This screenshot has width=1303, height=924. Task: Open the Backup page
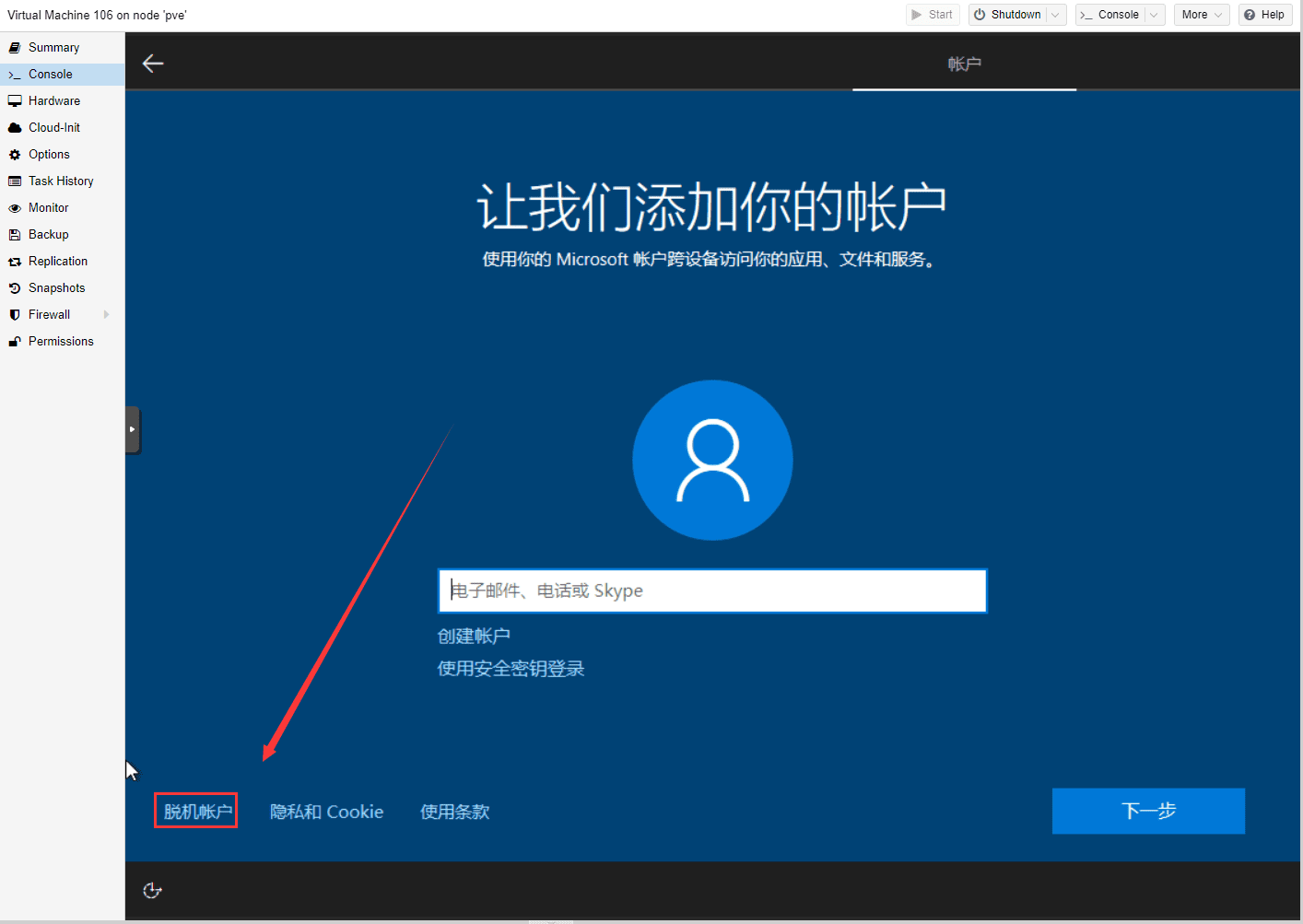(x=48, y=235)
